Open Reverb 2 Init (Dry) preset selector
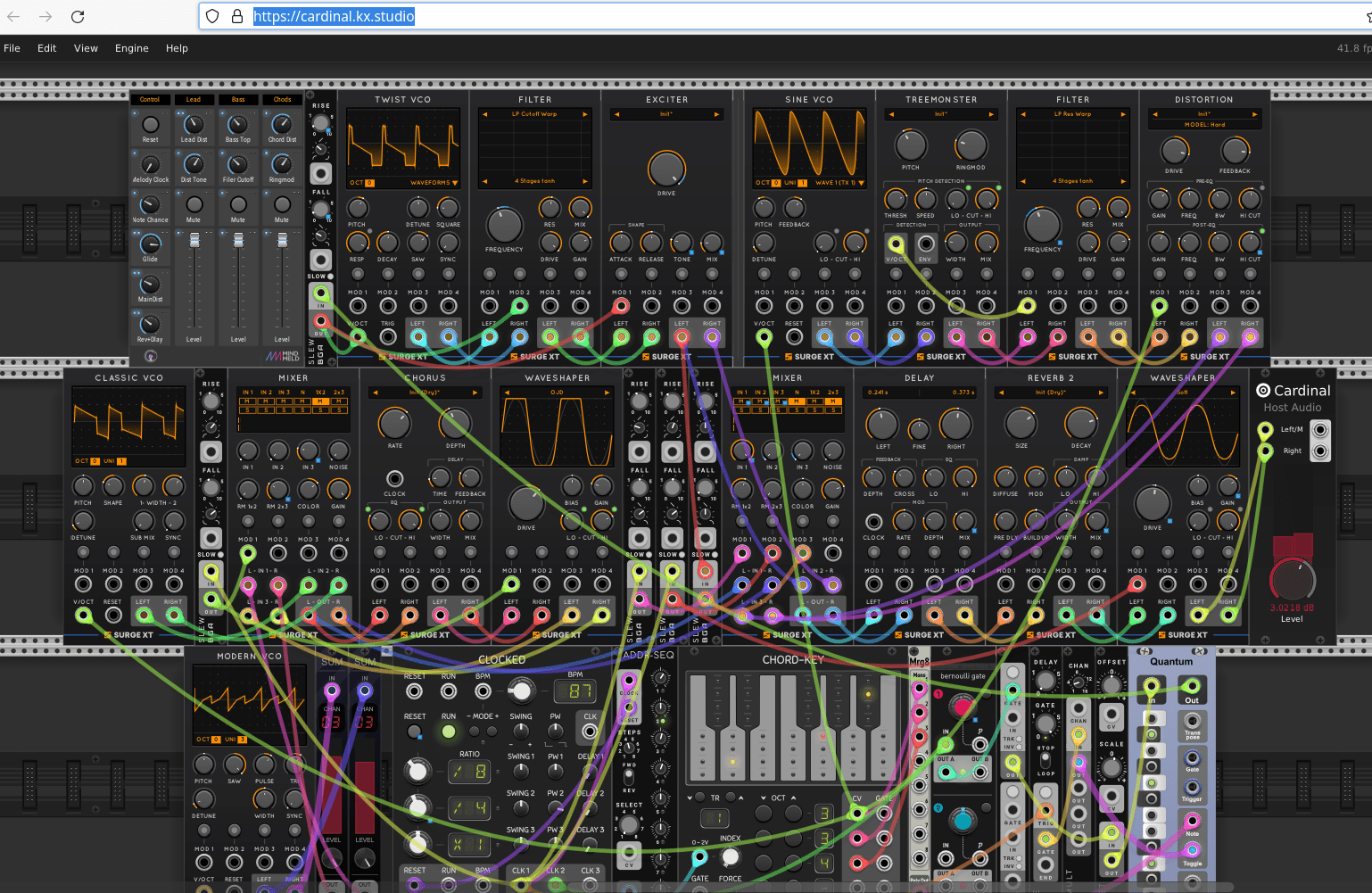The image size is (1372, 893). pyautogui.click(x=1051, y=393)
